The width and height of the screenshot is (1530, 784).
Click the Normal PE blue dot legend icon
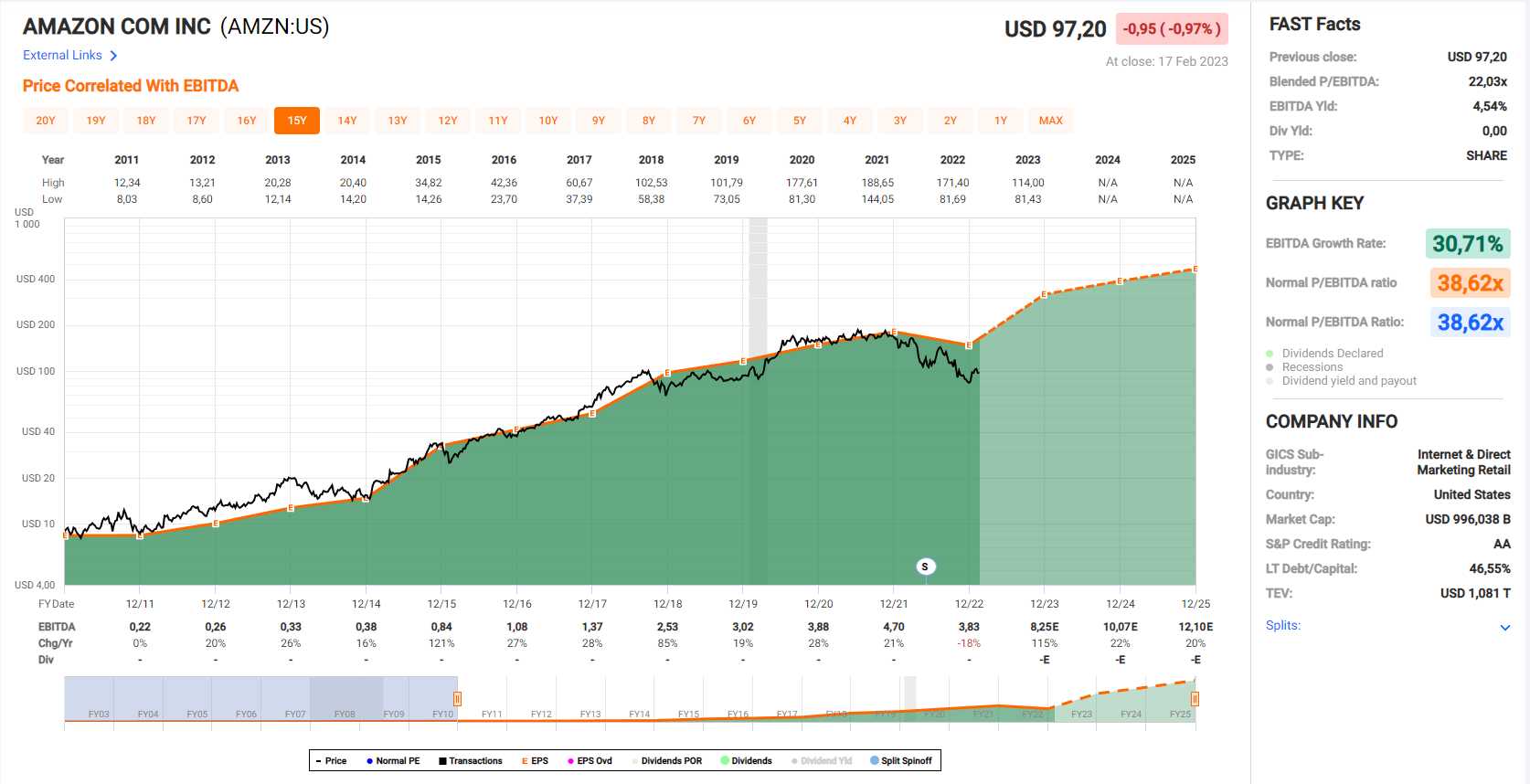pos(369,760)
